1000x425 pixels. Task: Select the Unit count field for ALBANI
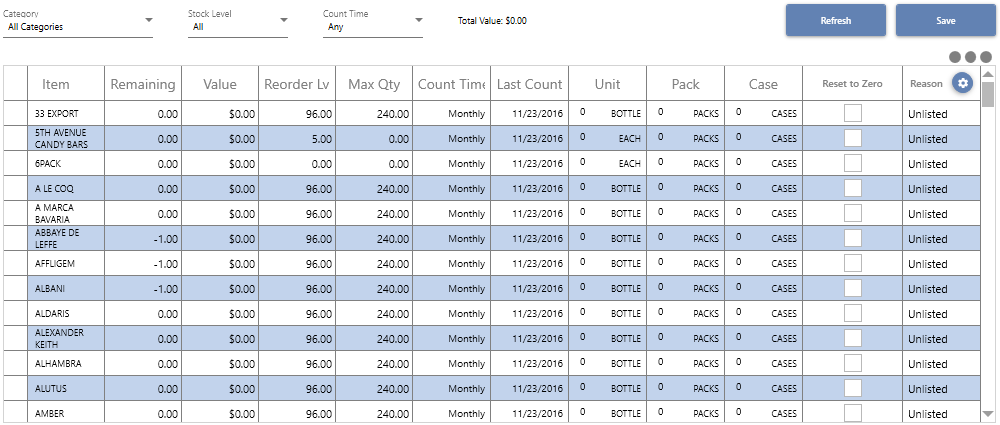pos(592,288)
